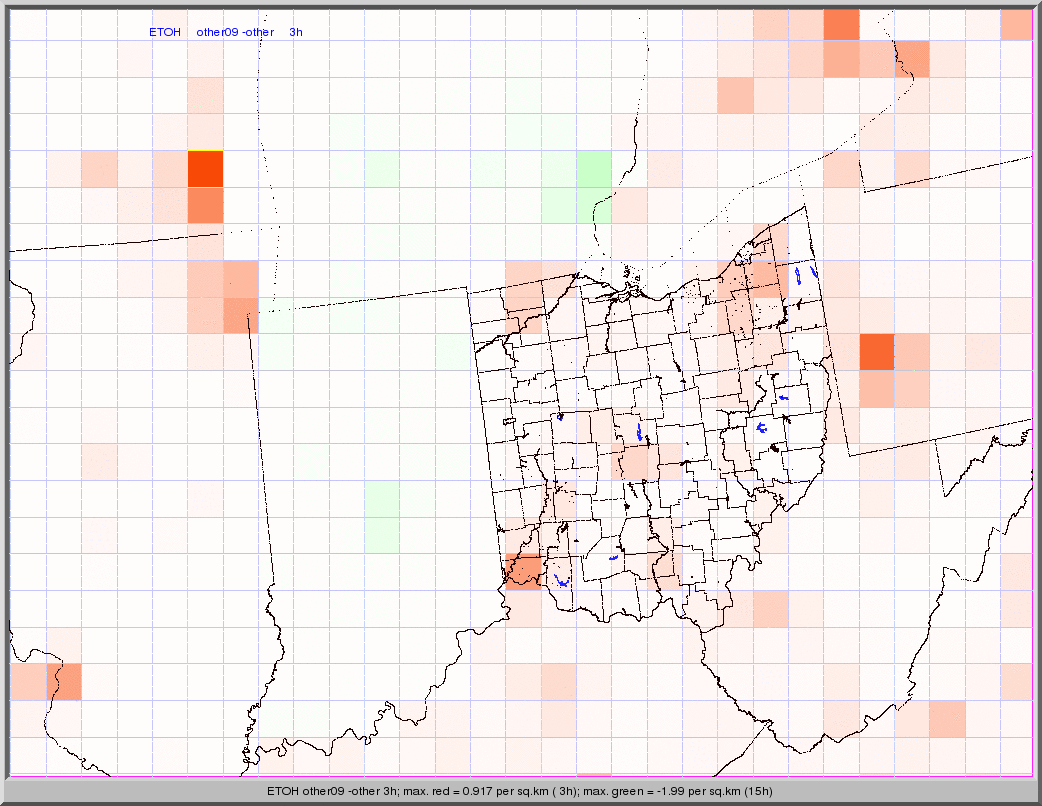This screenshot has height=806, width=1042.
Task: Click the orange cell near the bottom-left corner
Action: coord(64,681)
